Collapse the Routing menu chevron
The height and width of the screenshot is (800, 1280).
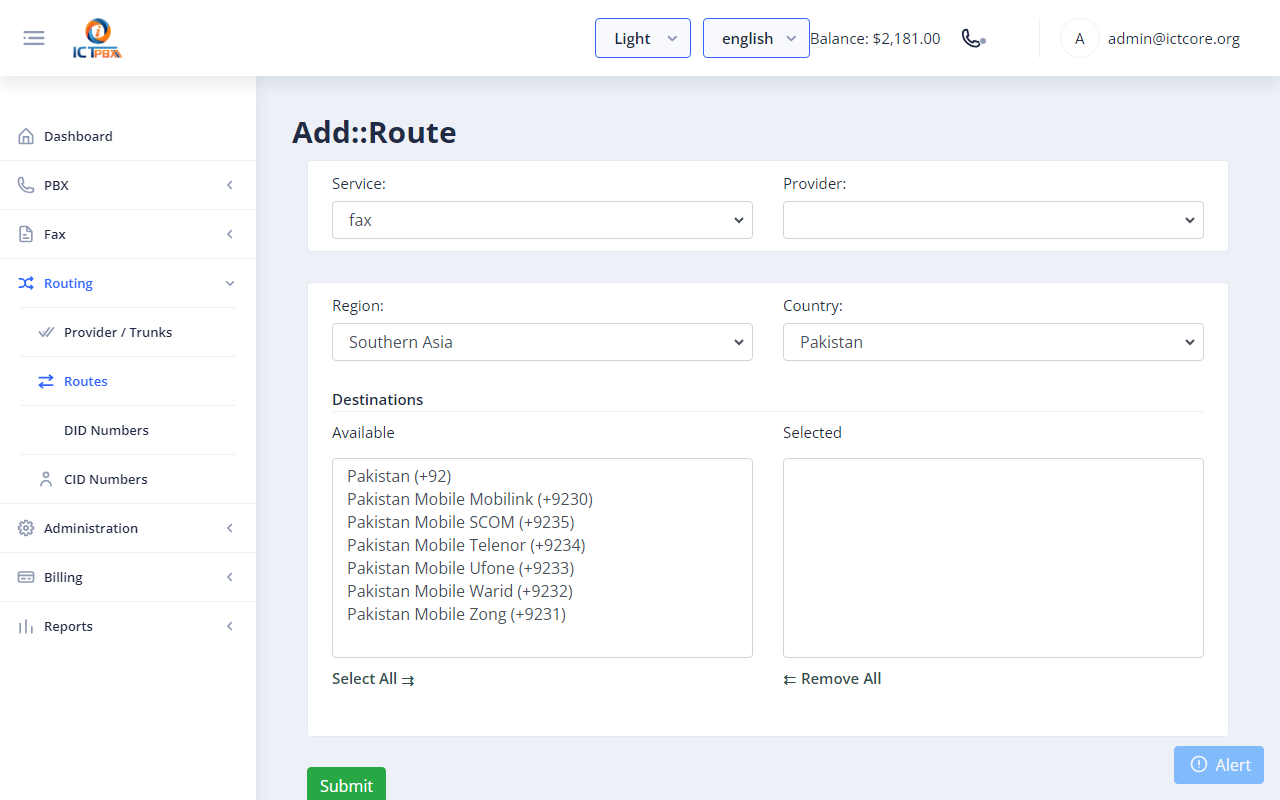pos(230,283)
